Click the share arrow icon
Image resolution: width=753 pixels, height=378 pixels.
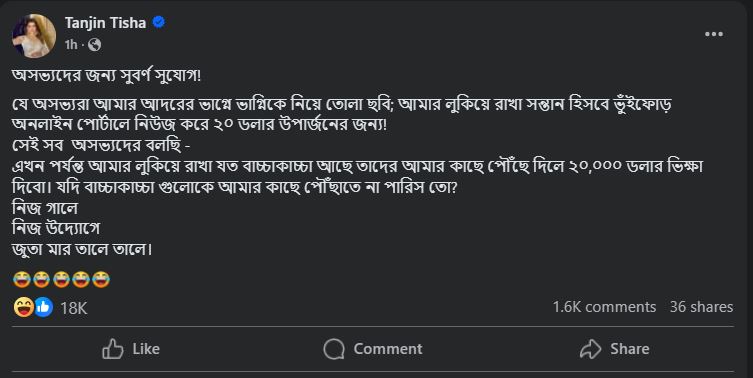click(590, 349)
